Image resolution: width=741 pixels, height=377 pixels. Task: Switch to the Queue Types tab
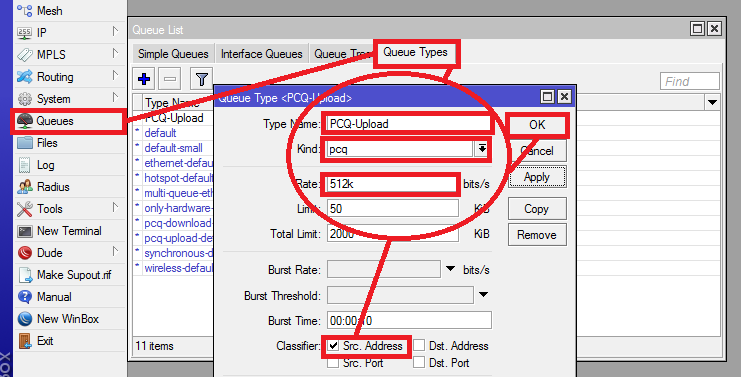[415, 52]
